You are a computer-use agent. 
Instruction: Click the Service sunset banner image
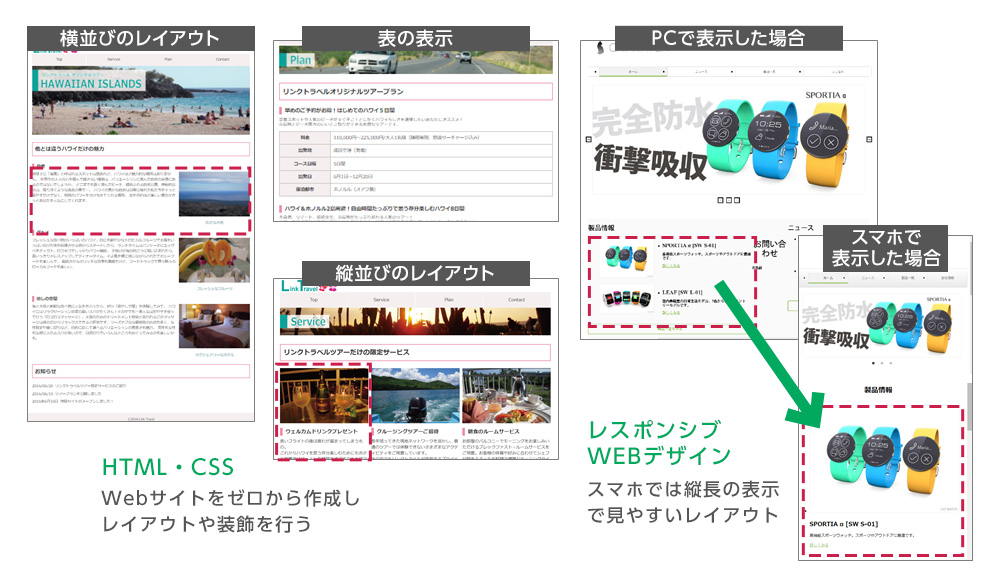click(x=415, y=322)
